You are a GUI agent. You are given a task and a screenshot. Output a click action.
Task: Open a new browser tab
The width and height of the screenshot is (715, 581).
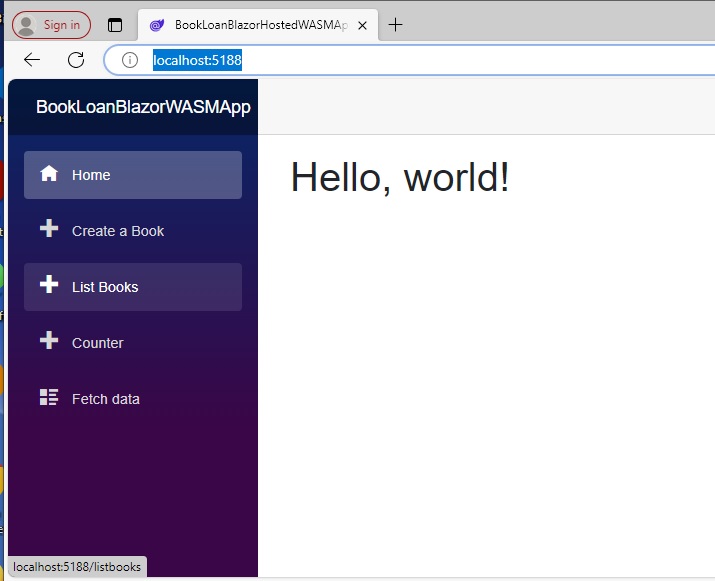pyautogui.click(x=396, y=25)
